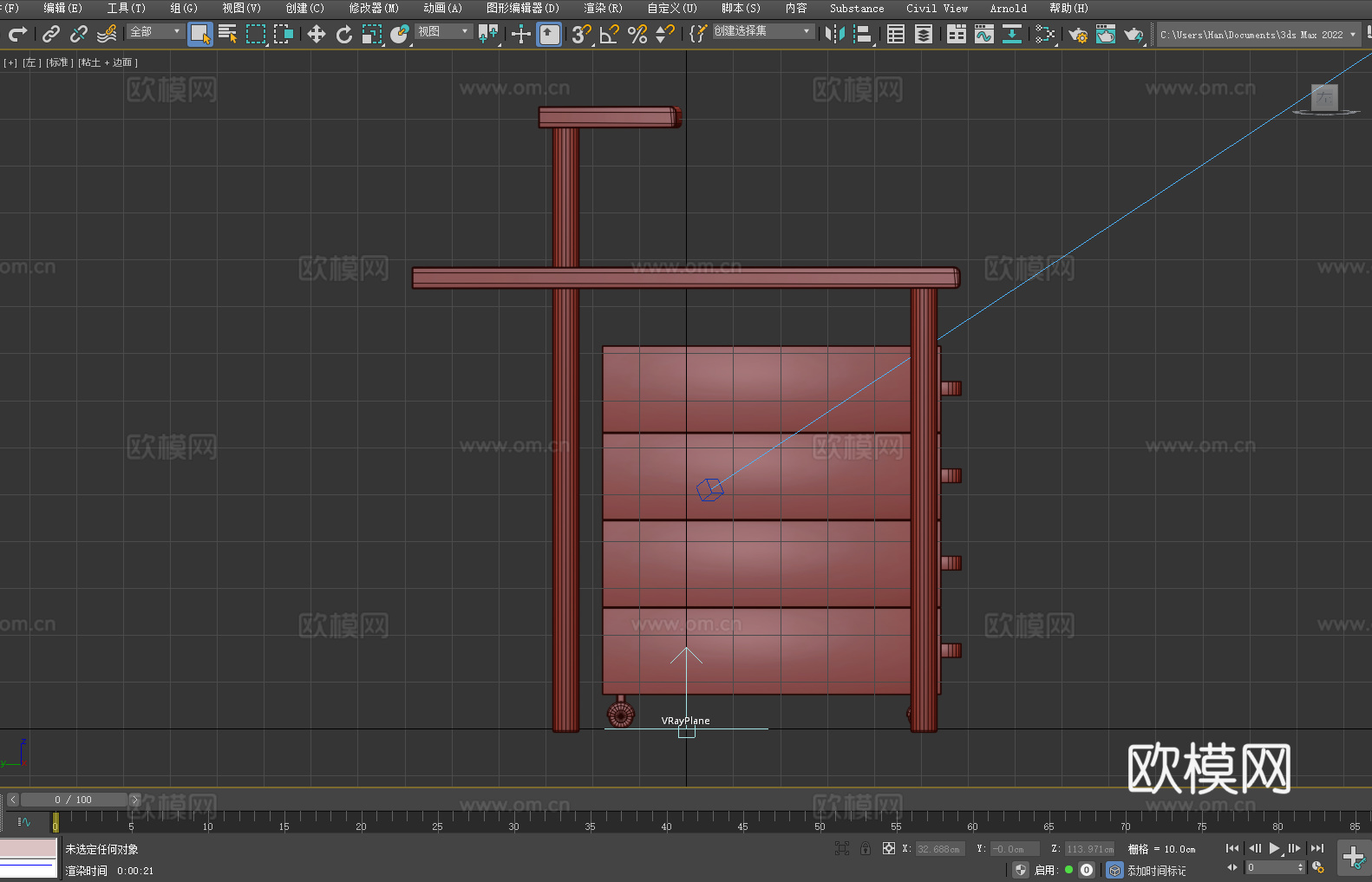Screen dimensions: 1372x882
Task: Click the Render Production teapot icon
Action: coord(1134,34)
